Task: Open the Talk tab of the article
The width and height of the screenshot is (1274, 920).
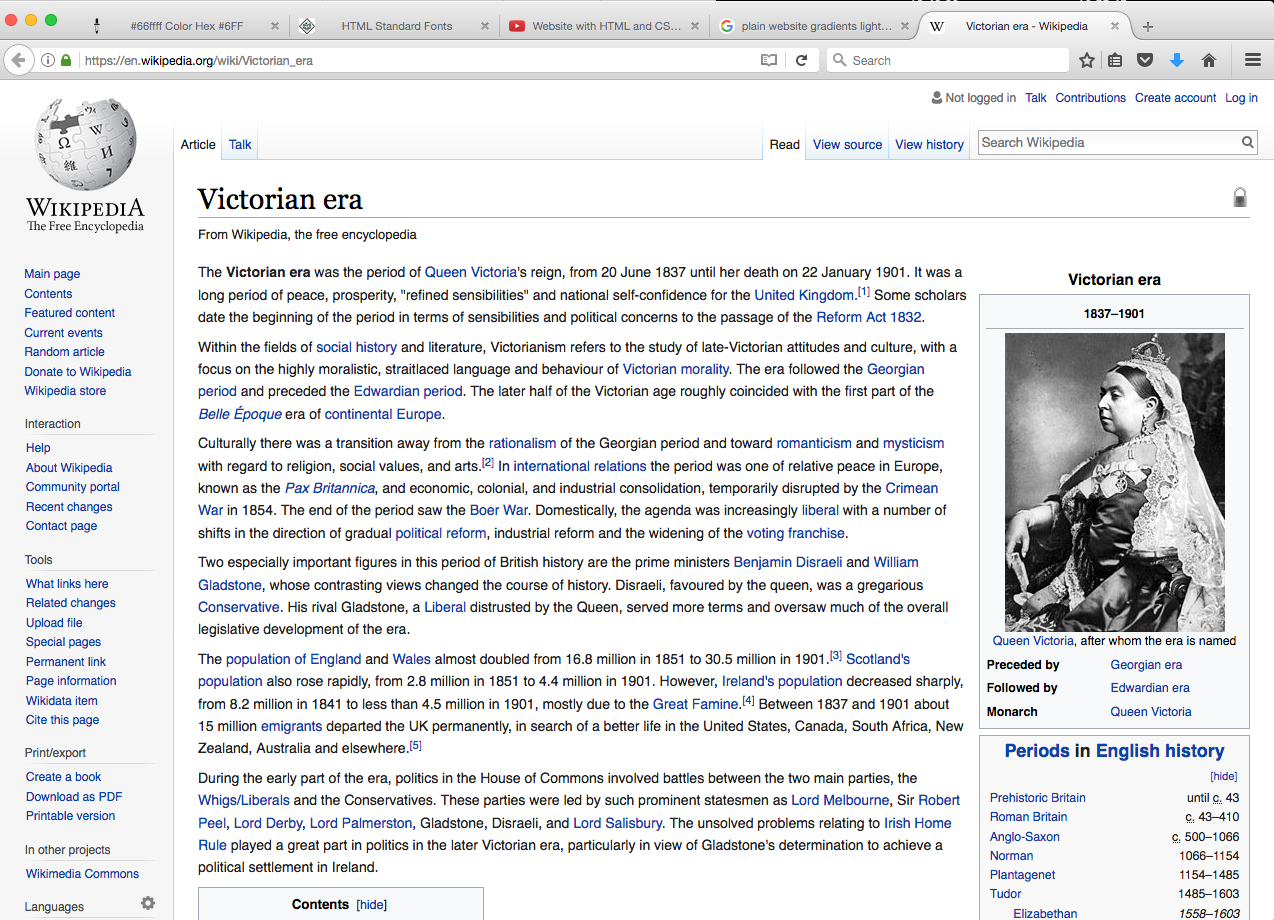Action: coord(240,145)
